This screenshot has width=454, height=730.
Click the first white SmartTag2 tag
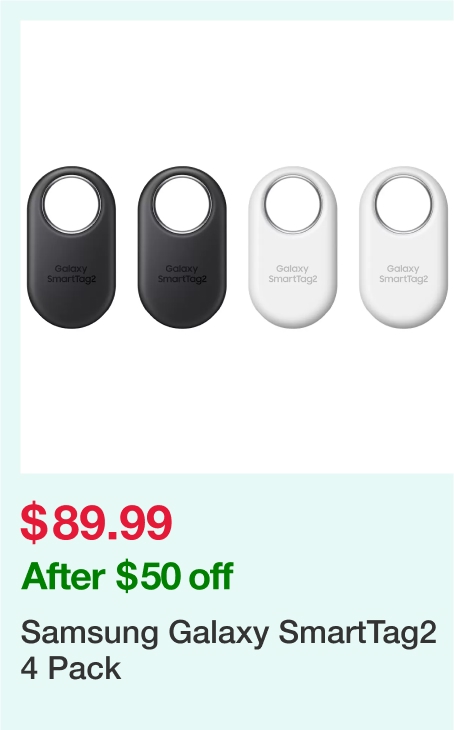(292, 247)
